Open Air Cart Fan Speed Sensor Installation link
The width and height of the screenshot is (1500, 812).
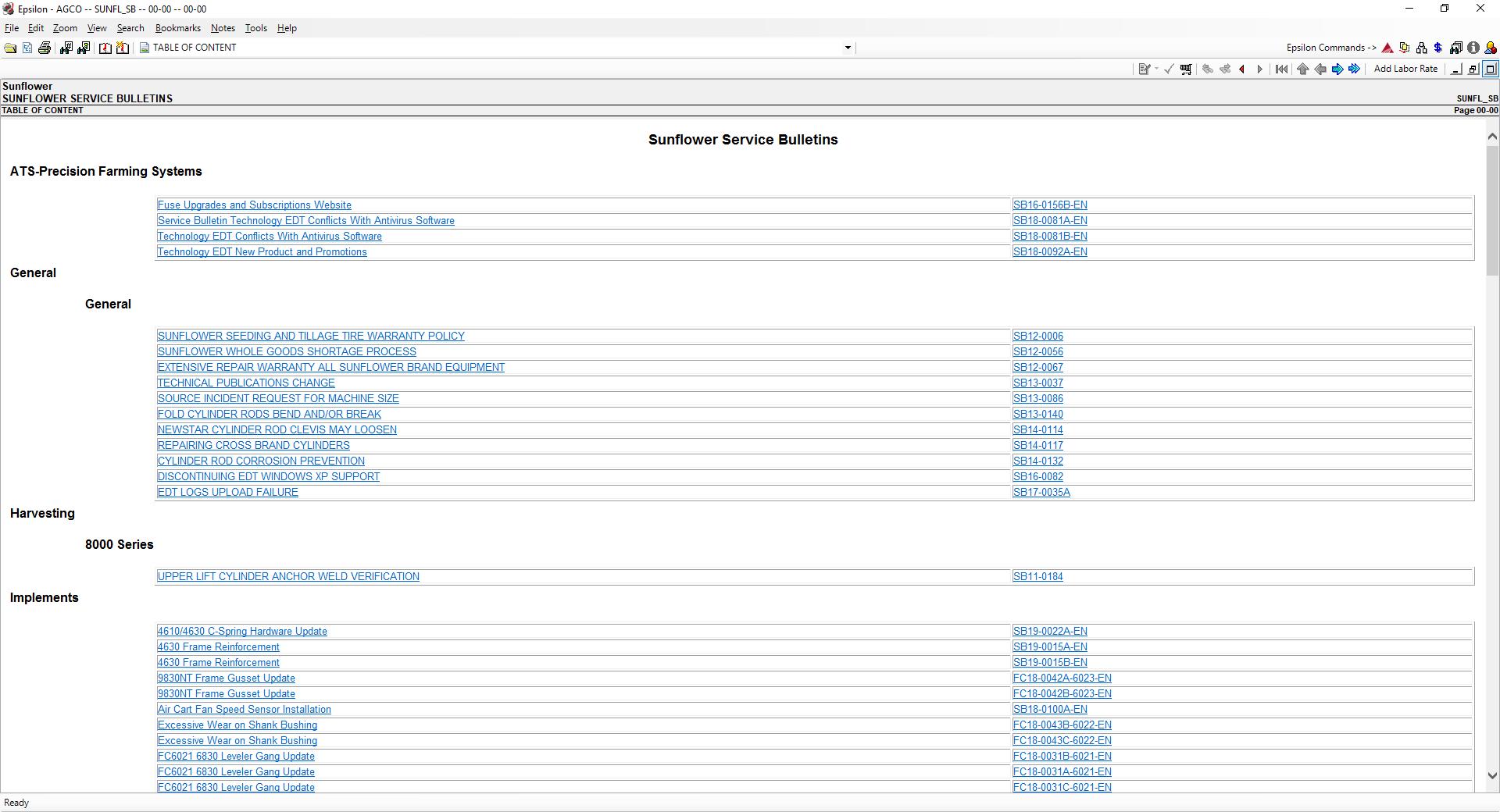pyautogui.click(x=245, y=710)
